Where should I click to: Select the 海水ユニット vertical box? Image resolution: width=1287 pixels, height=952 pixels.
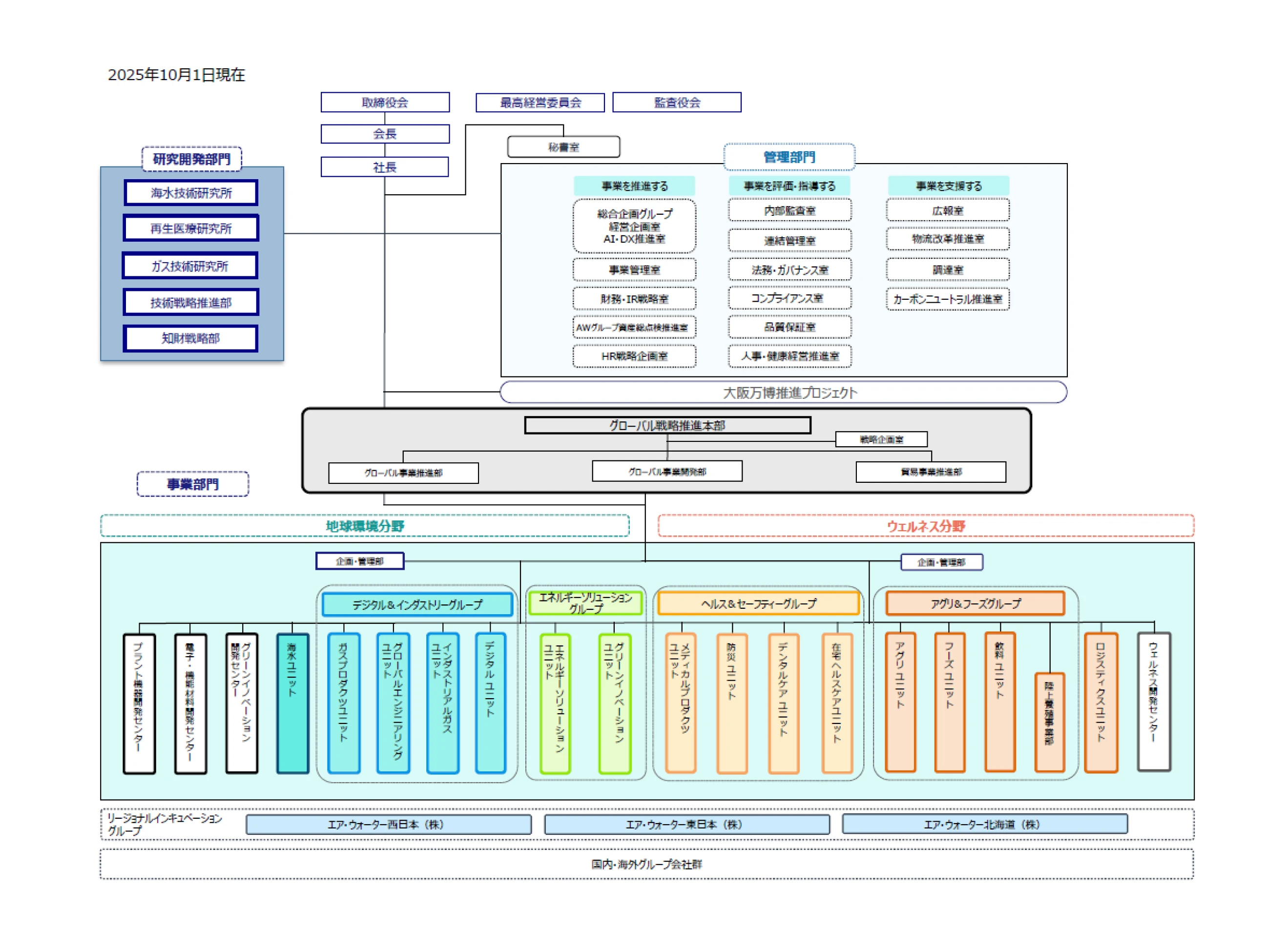pos(292,702)
